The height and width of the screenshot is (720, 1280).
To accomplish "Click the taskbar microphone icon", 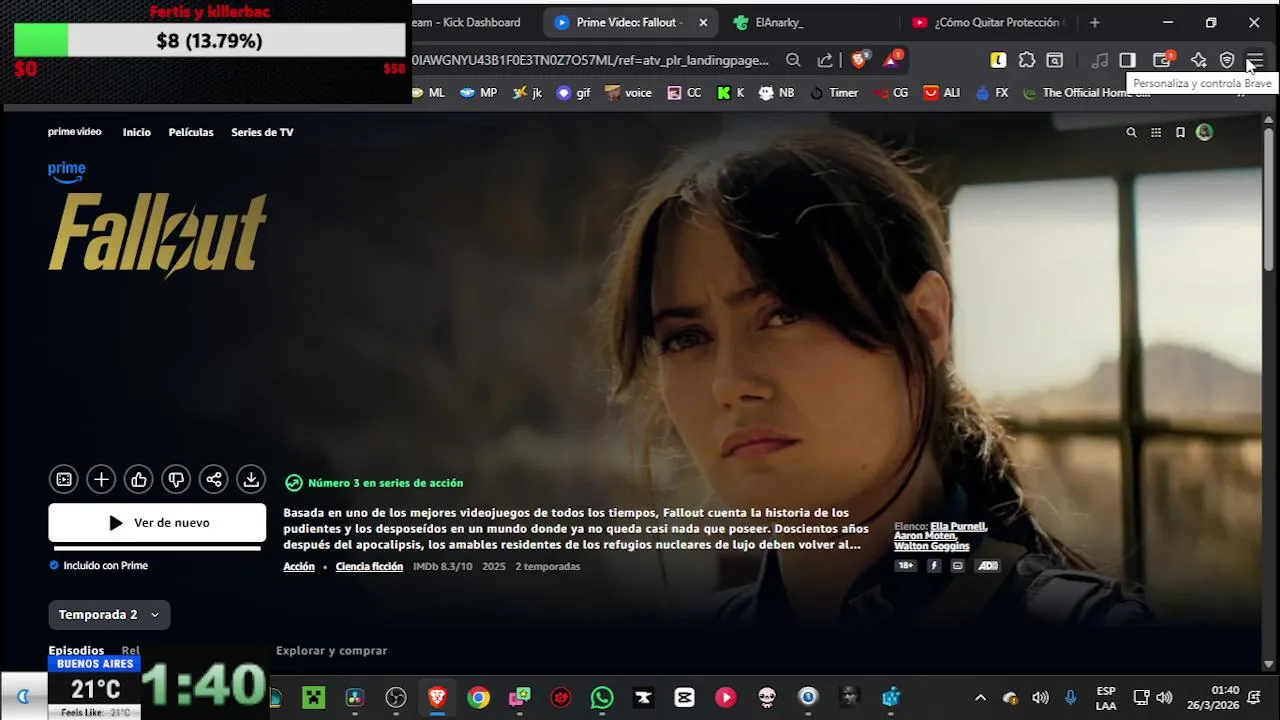I will point(1070,697).
